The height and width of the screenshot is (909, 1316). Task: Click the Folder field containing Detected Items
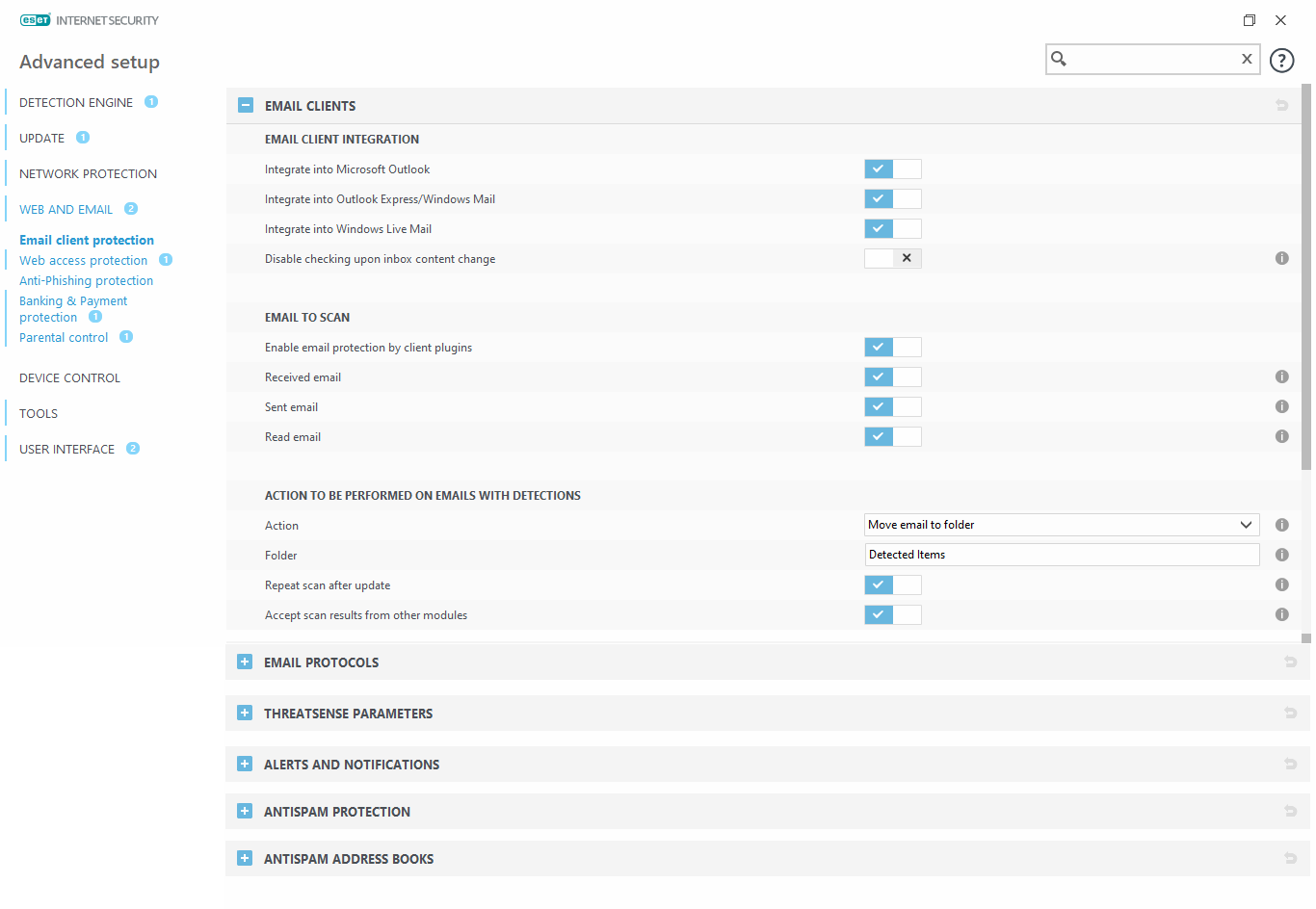coord(1062,555)
